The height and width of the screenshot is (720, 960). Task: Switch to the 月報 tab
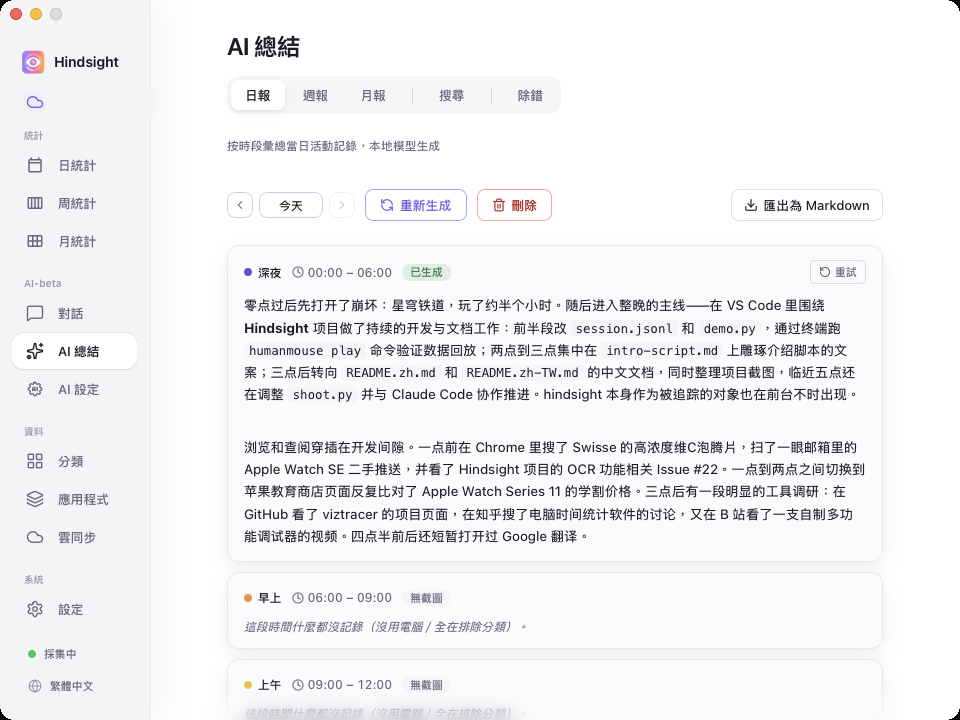[373, 96]
